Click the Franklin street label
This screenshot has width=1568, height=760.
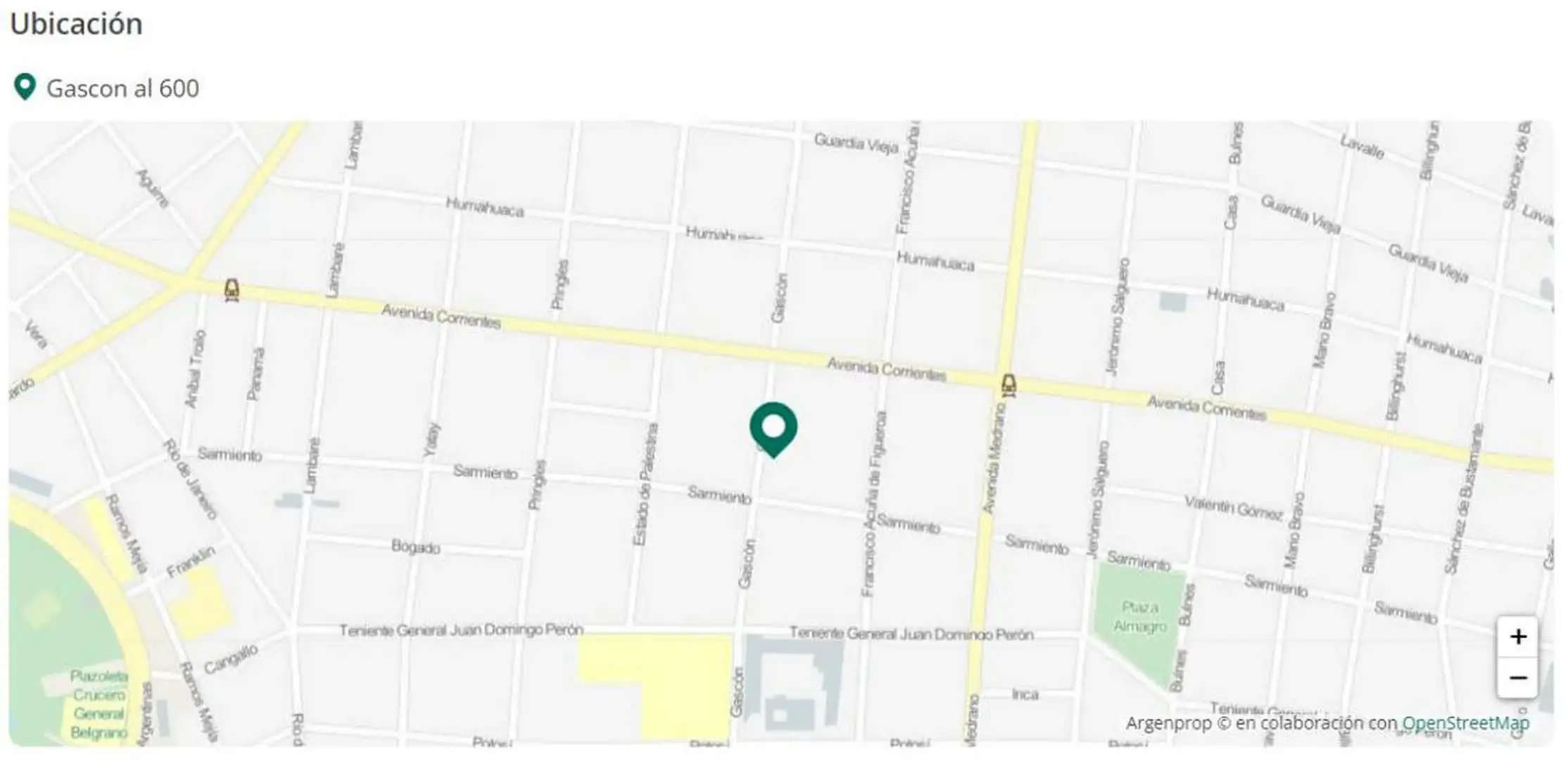pyautogui.click(x=191, y=562)
